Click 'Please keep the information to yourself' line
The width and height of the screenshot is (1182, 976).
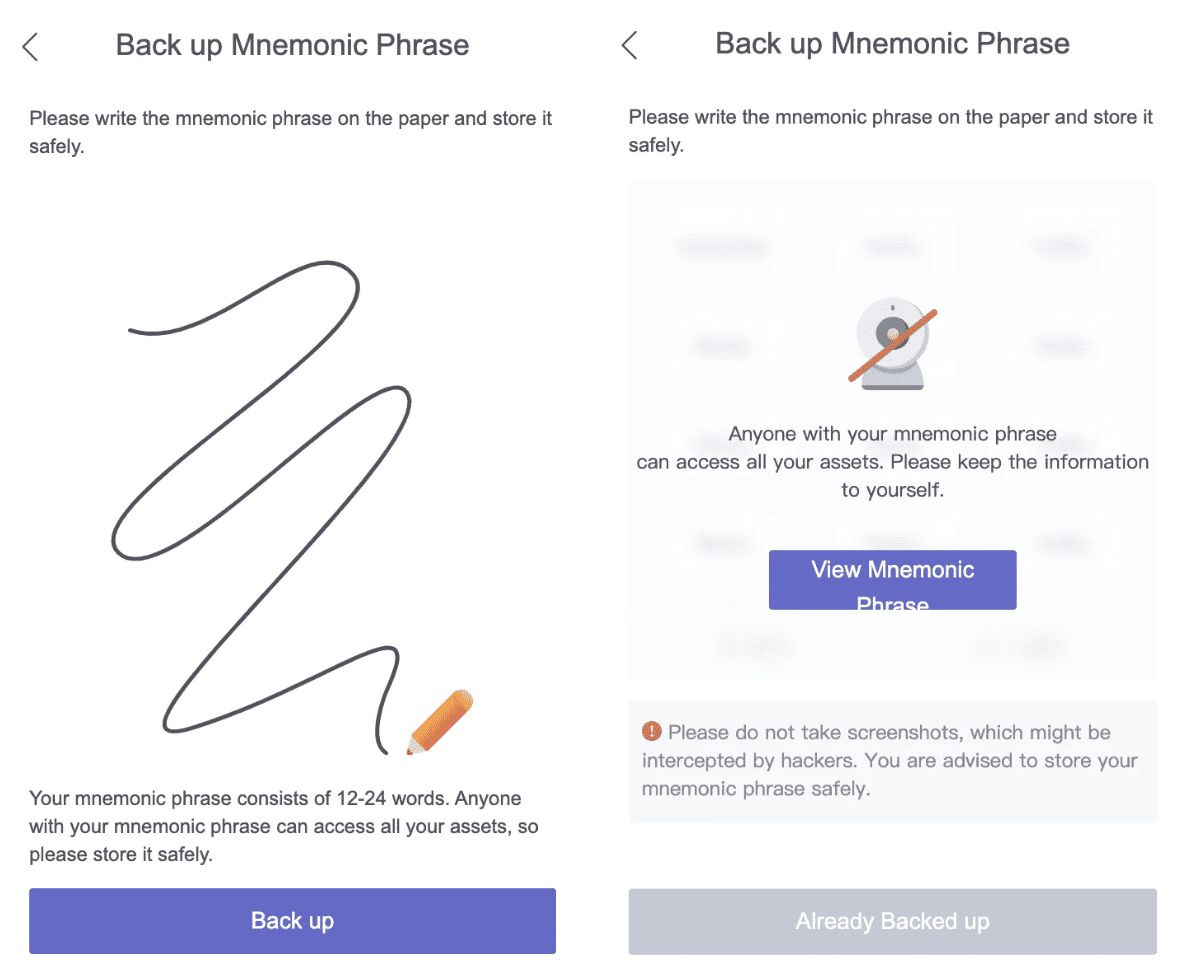(892, 477)
